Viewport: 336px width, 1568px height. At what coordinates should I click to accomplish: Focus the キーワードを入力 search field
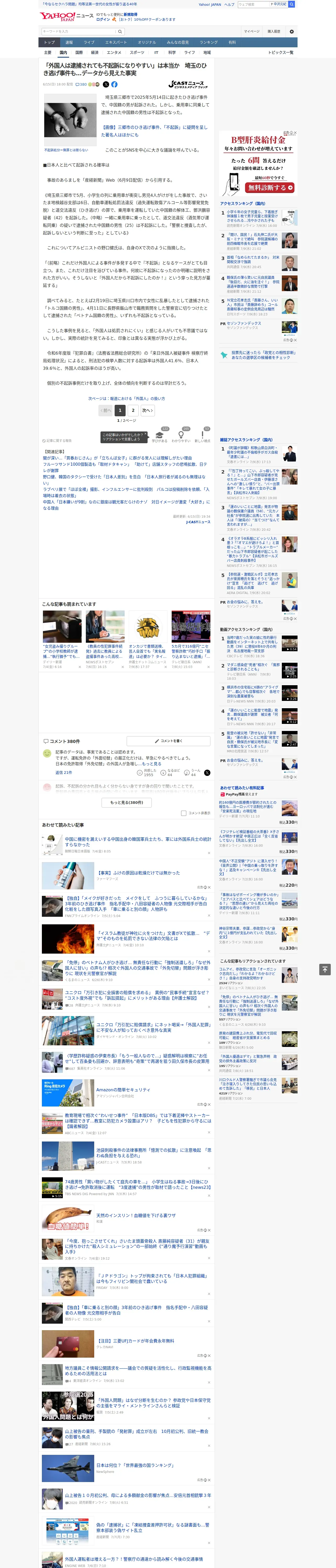(x=79, y=31)
